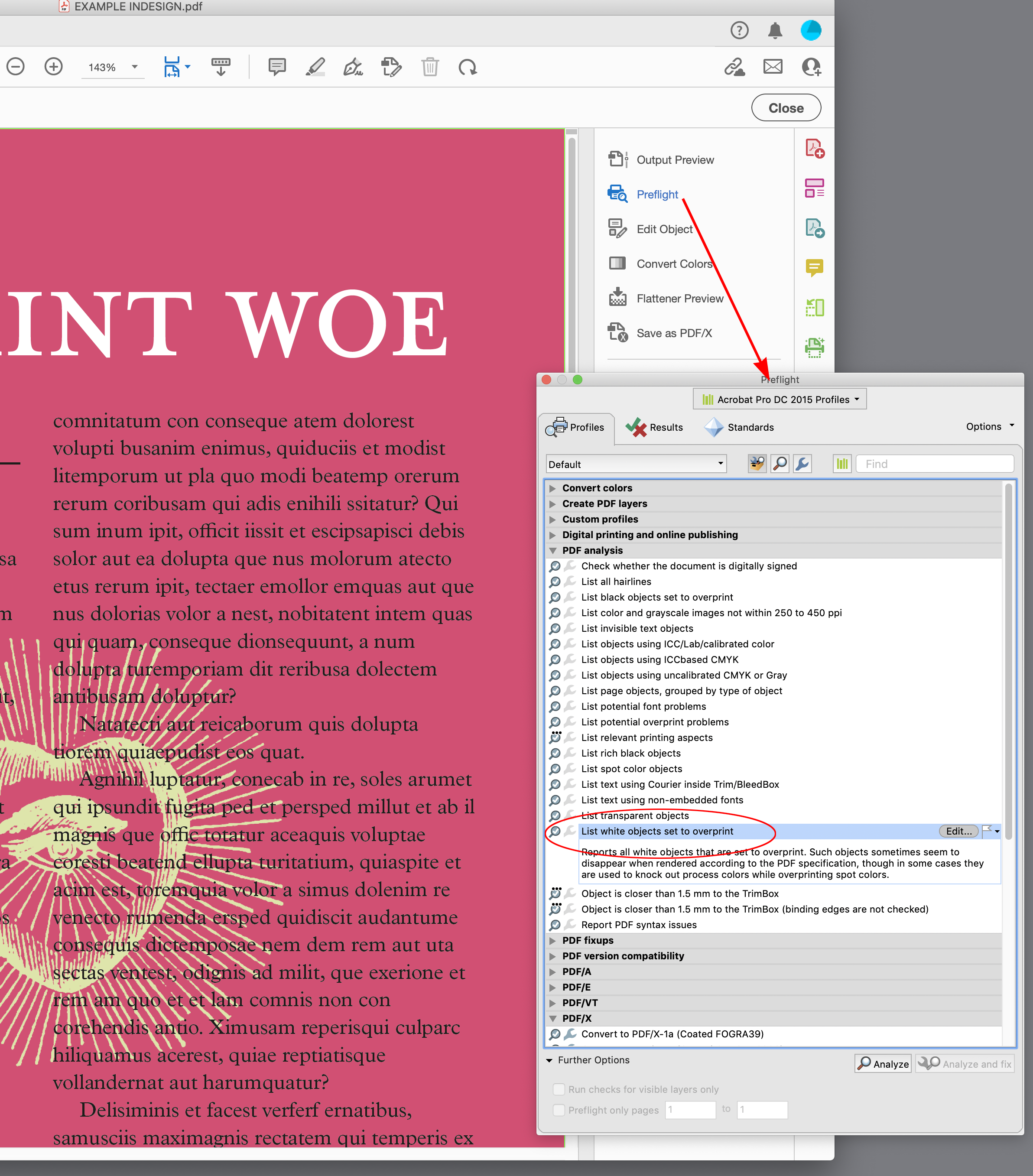Click the profiles toolbox icon in Preflight
Screen dimensions: 1033x1176
(757, 464)
